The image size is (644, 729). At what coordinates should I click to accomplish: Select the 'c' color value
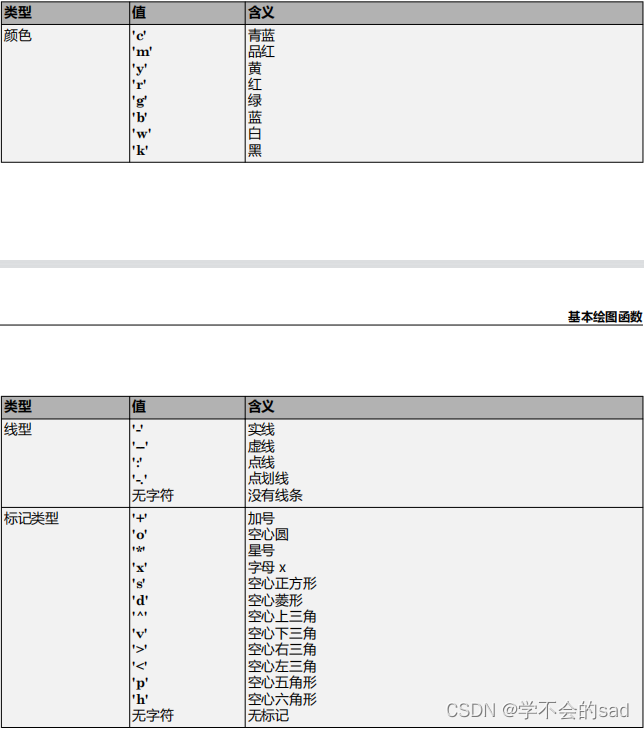point(139,35)
